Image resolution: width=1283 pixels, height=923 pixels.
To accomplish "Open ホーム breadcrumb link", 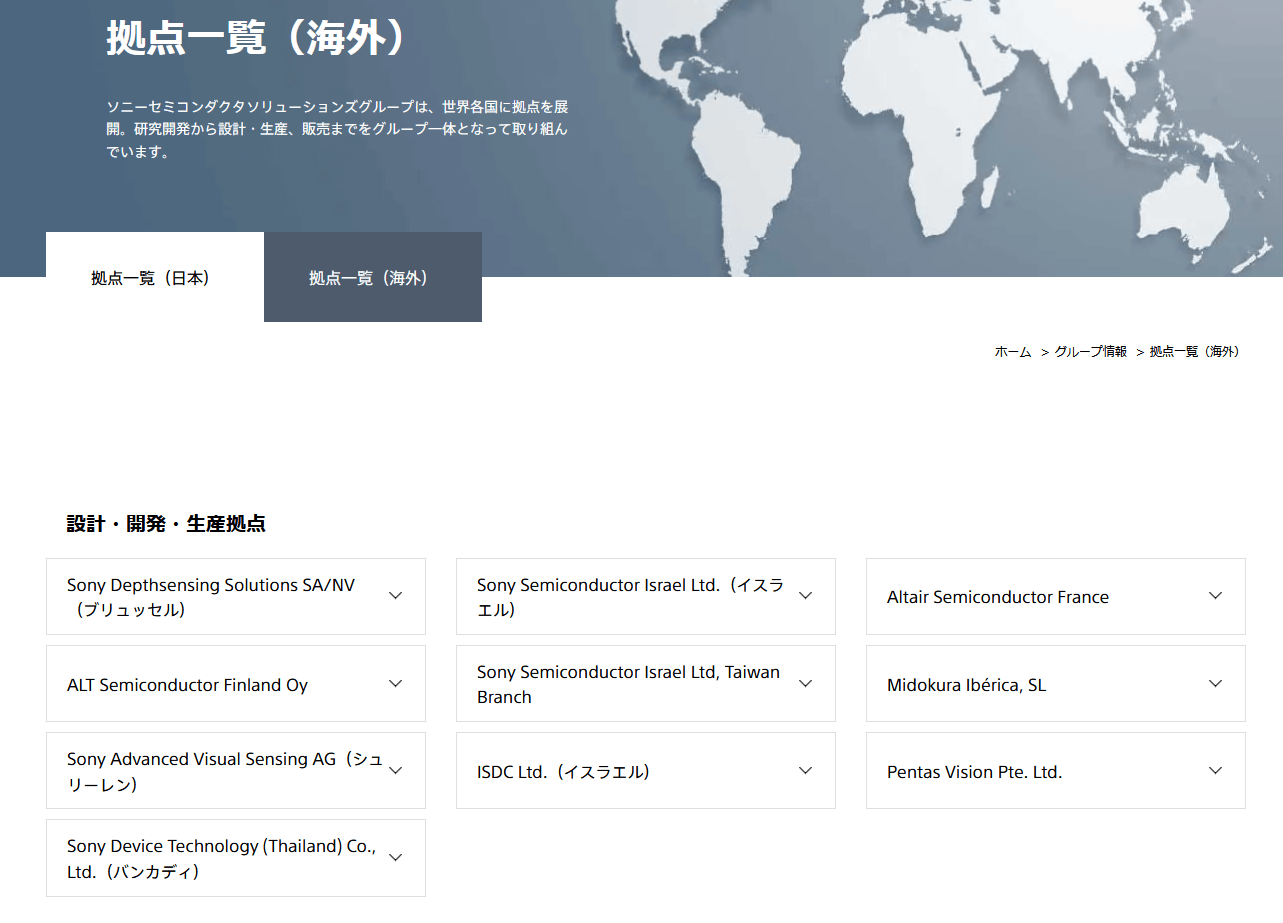I will 1012,352.
